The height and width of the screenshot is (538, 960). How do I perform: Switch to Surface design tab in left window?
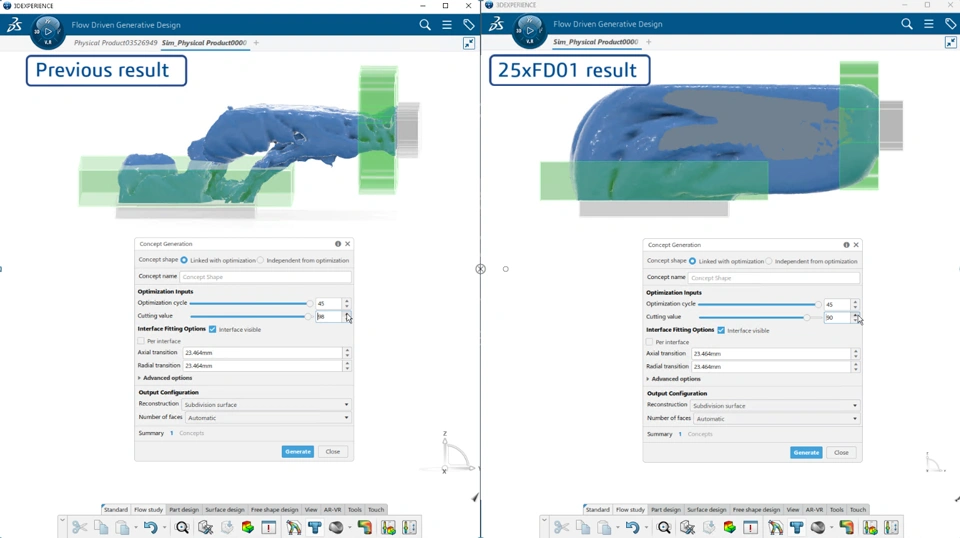225,509
